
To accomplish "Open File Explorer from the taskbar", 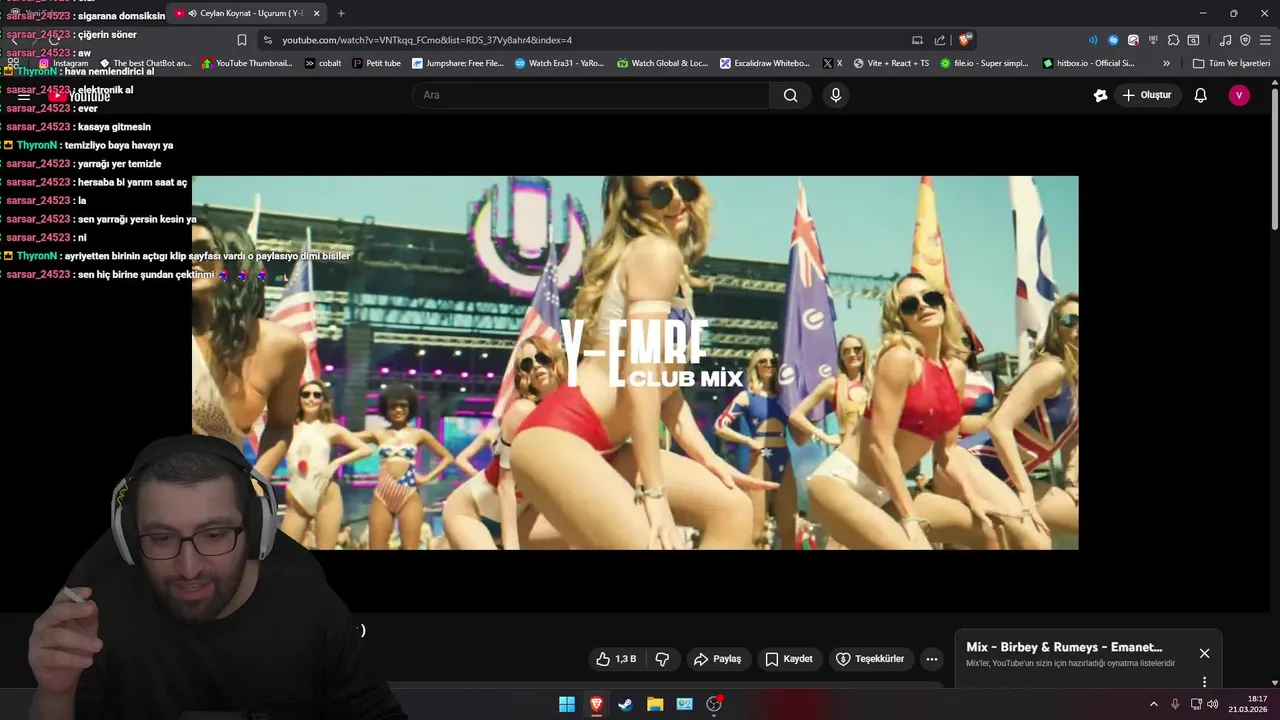I will point(655,704).
